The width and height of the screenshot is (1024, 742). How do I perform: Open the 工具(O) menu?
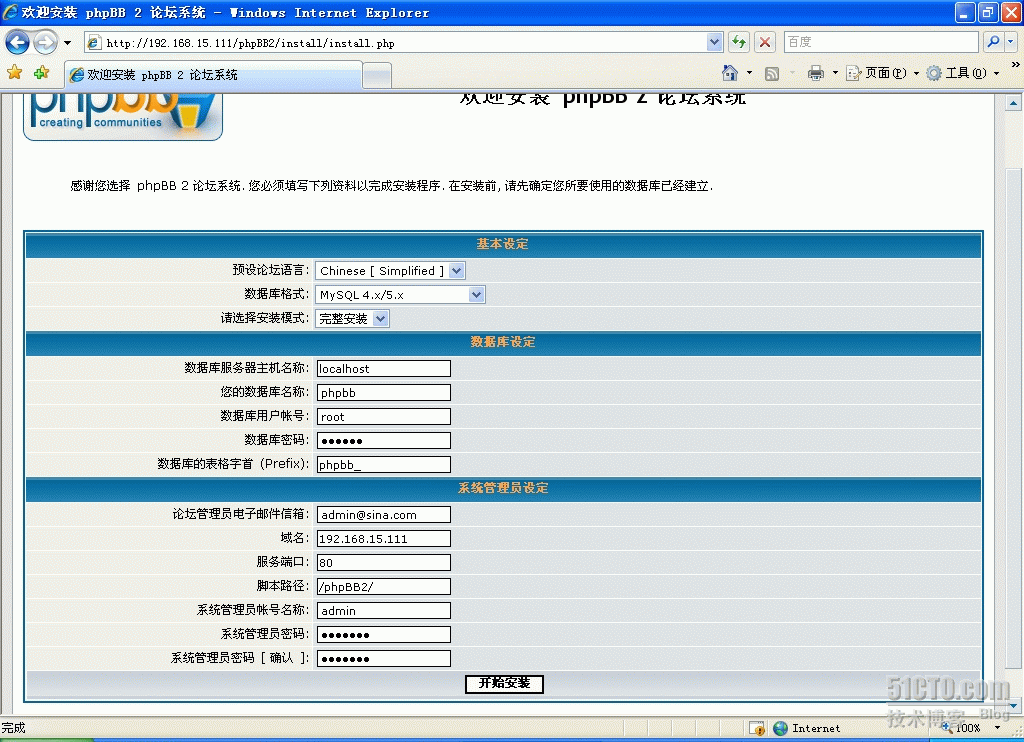point(963,73)
